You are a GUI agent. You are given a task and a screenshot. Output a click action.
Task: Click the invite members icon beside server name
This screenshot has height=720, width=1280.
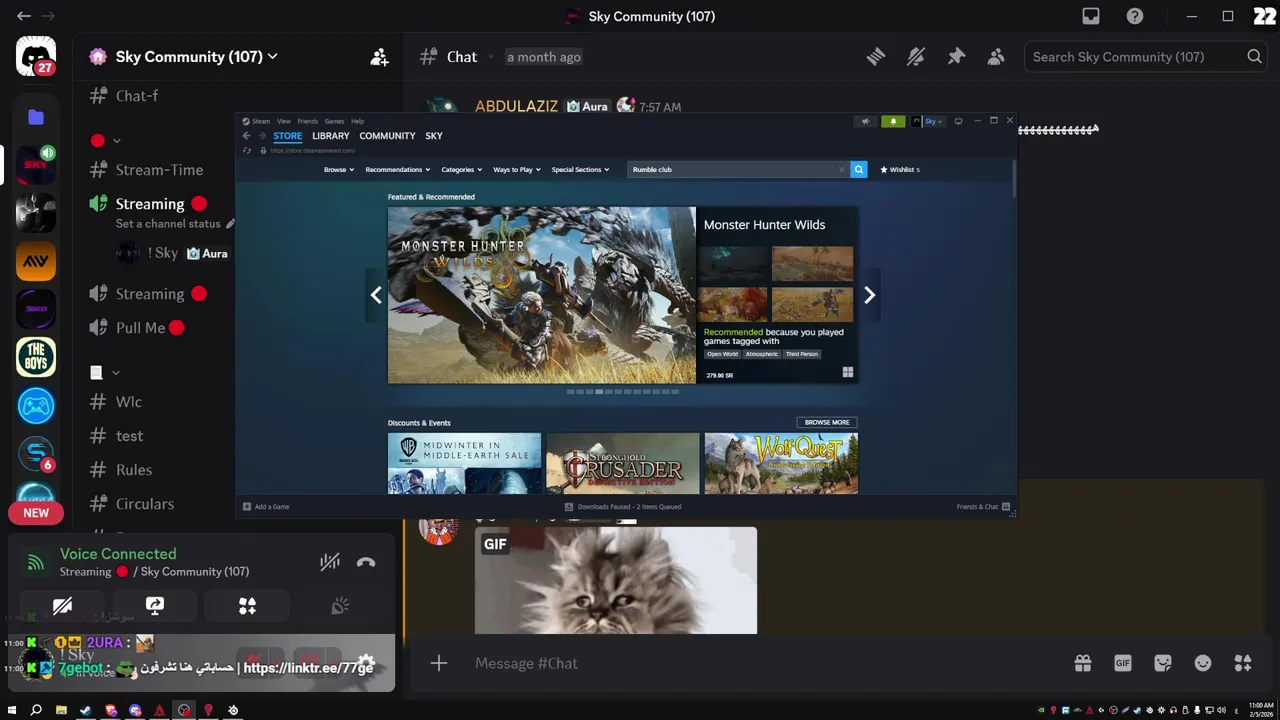click(379, 57)
